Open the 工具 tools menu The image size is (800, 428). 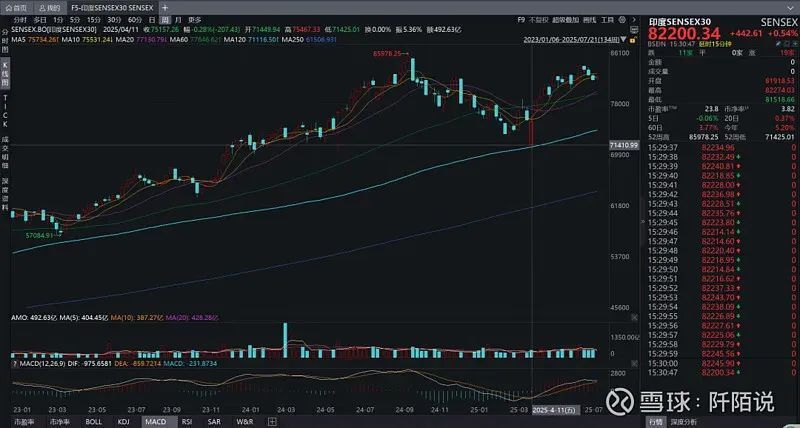(x=607, y=20)
